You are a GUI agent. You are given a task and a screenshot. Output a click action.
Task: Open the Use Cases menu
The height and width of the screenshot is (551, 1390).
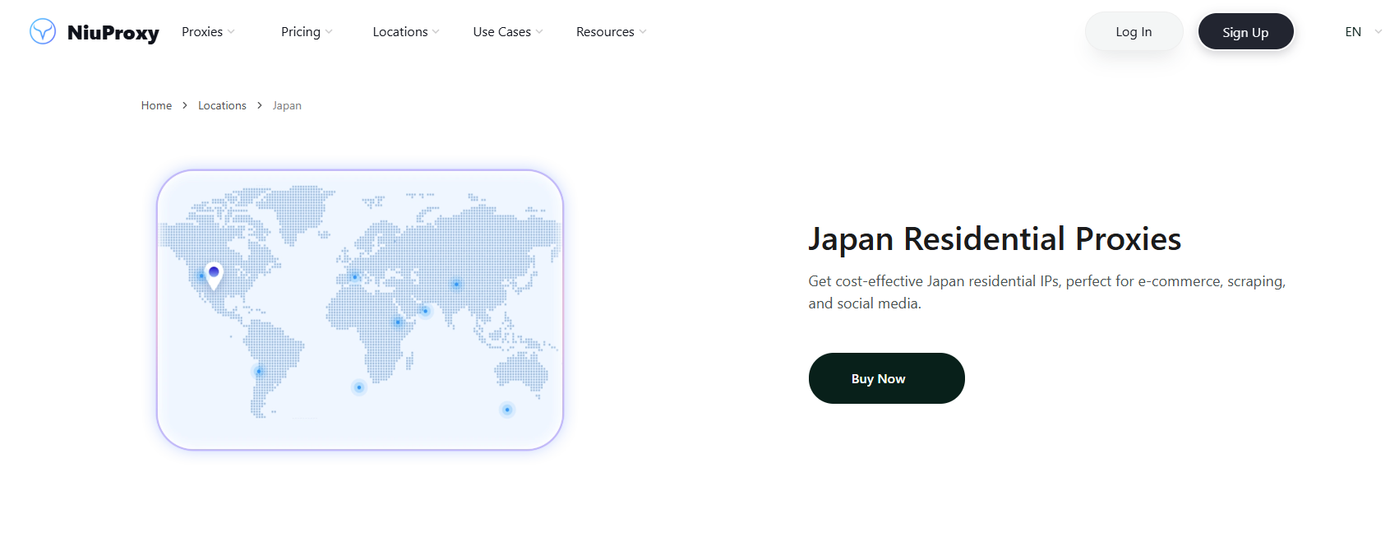pyautogui.click(x=502, y=32)
